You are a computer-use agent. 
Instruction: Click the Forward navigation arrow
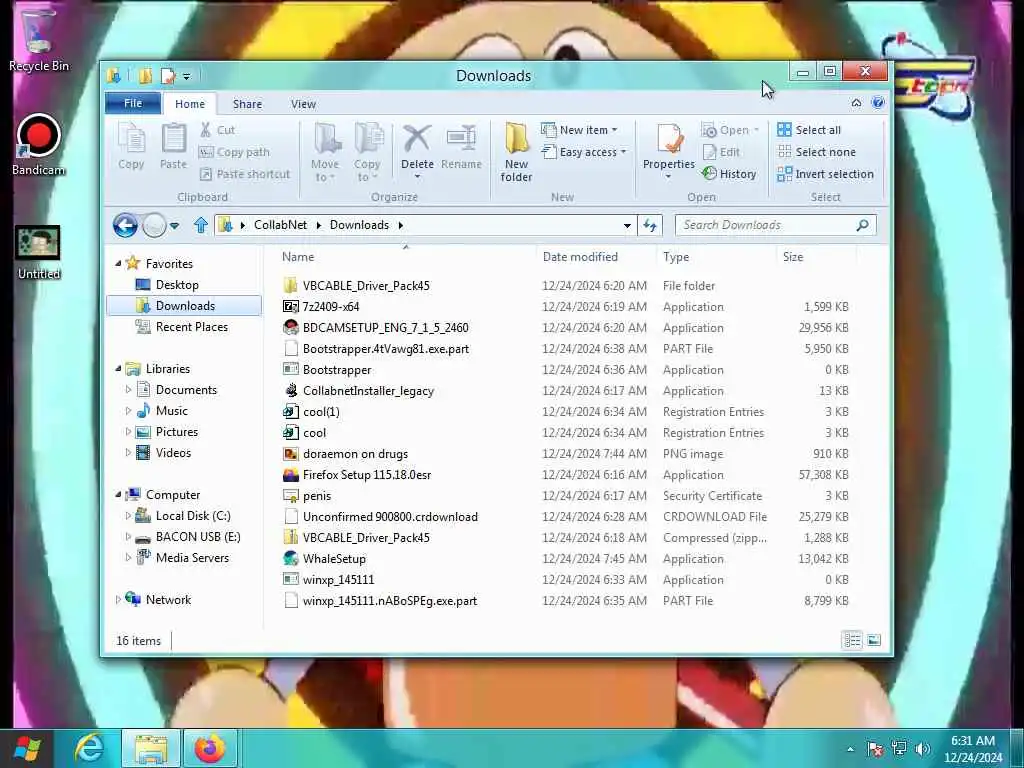[x=154, y=225]
